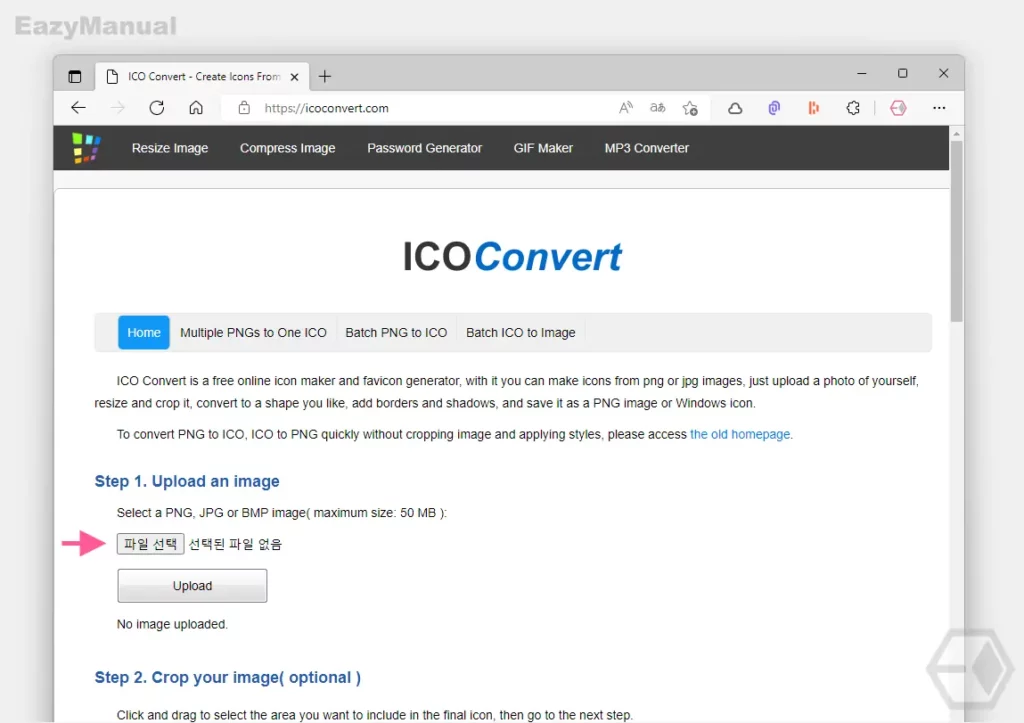Click the purple shield extension icon
This screenshot has height=723, width=1024.
click(x=774, y=107)
